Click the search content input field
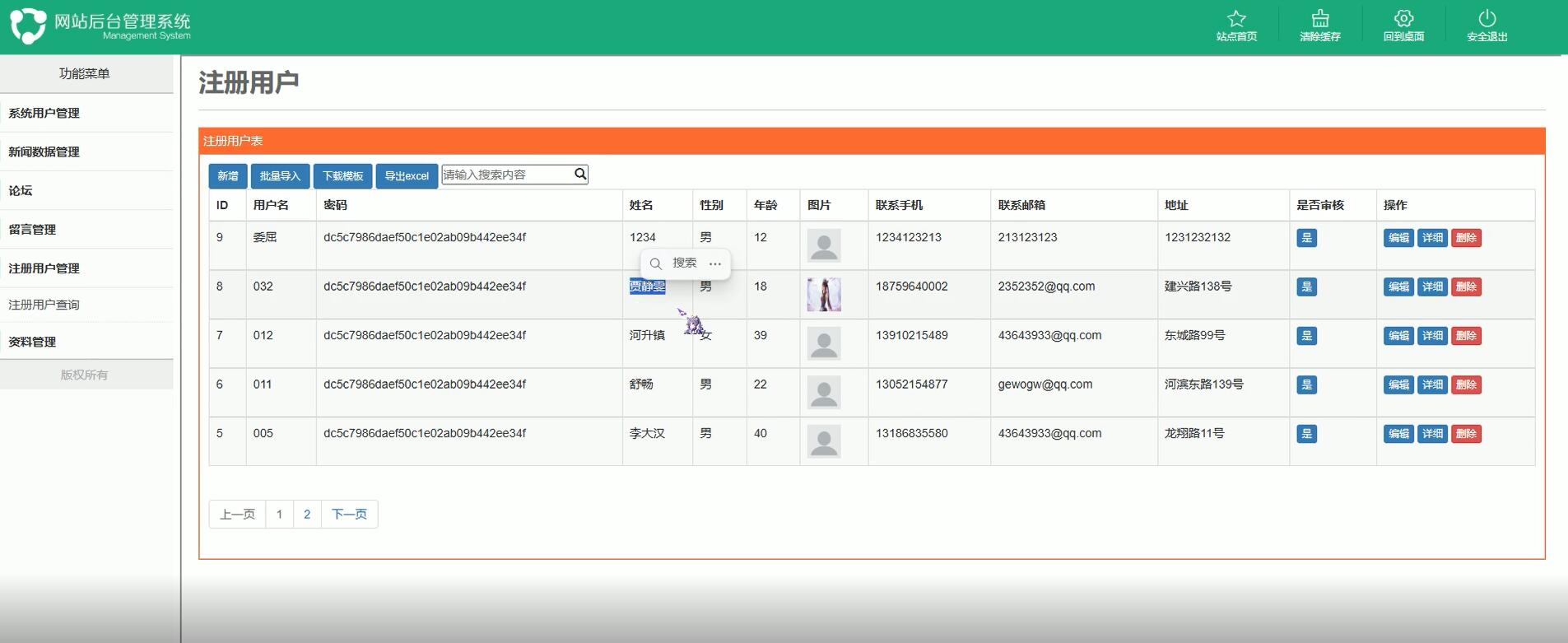 506,175
